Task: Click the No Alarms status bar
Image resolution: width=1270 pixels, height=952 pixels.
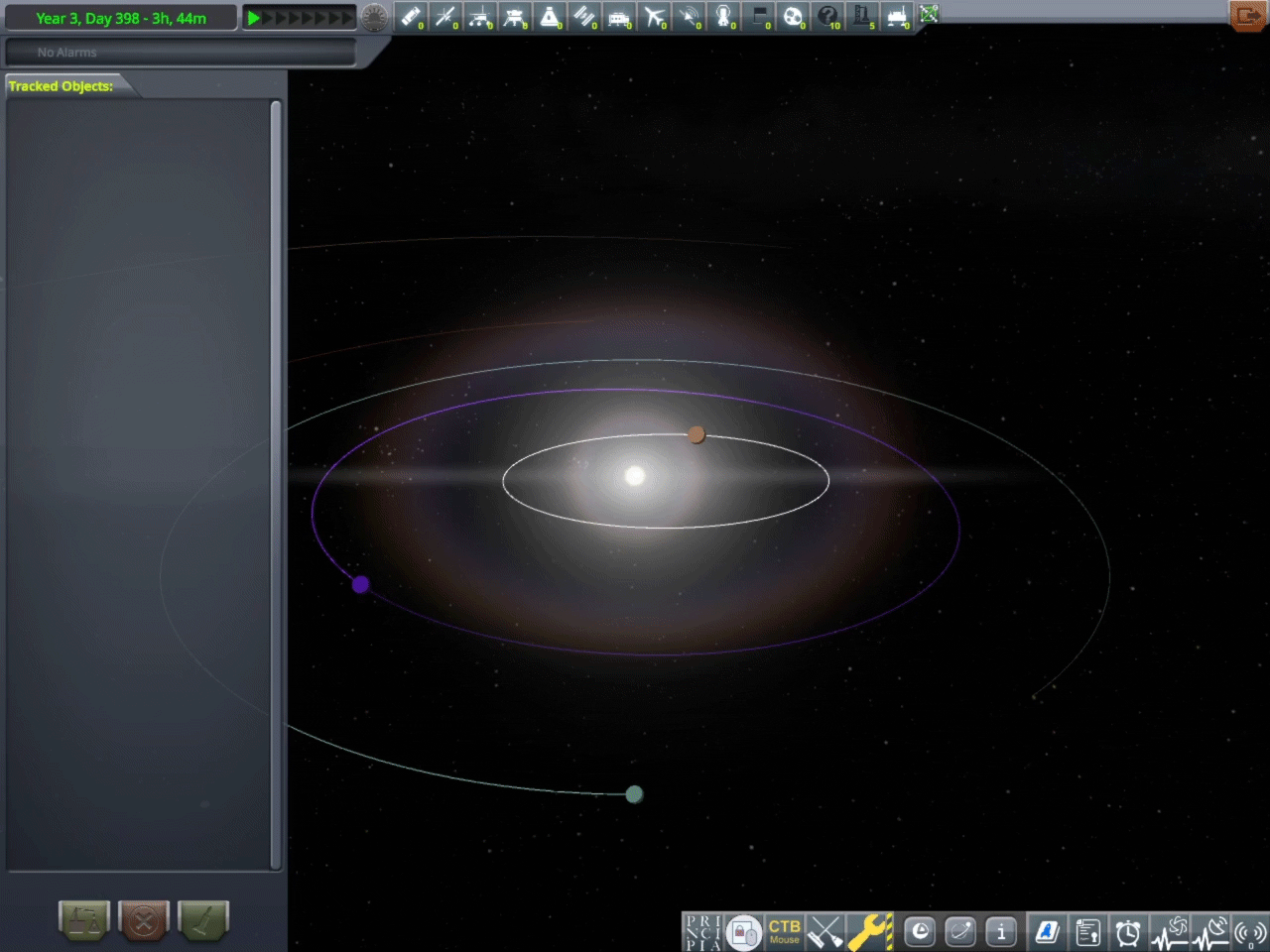Action: (x=179, y=52)
